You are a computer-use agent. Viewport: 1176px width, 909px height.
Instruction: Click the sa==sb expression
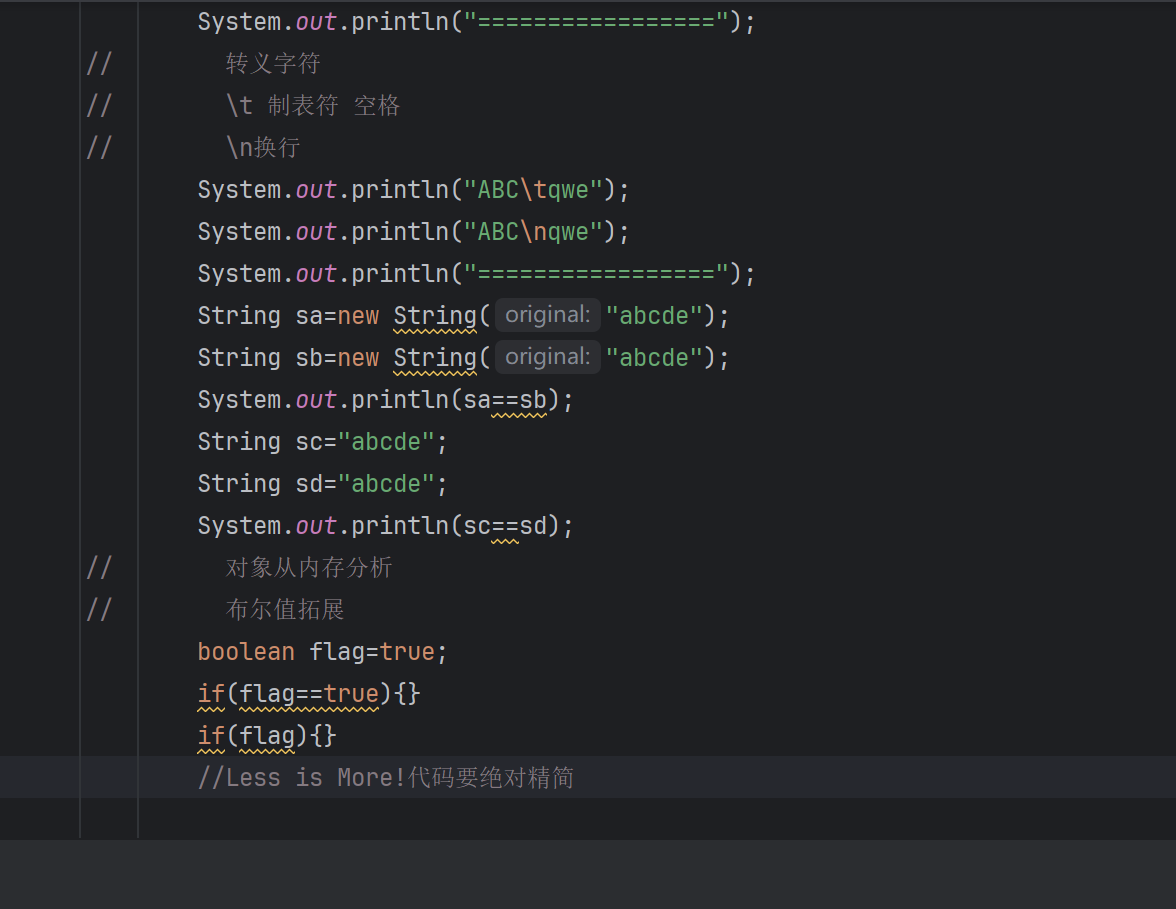tap(506, 400)
